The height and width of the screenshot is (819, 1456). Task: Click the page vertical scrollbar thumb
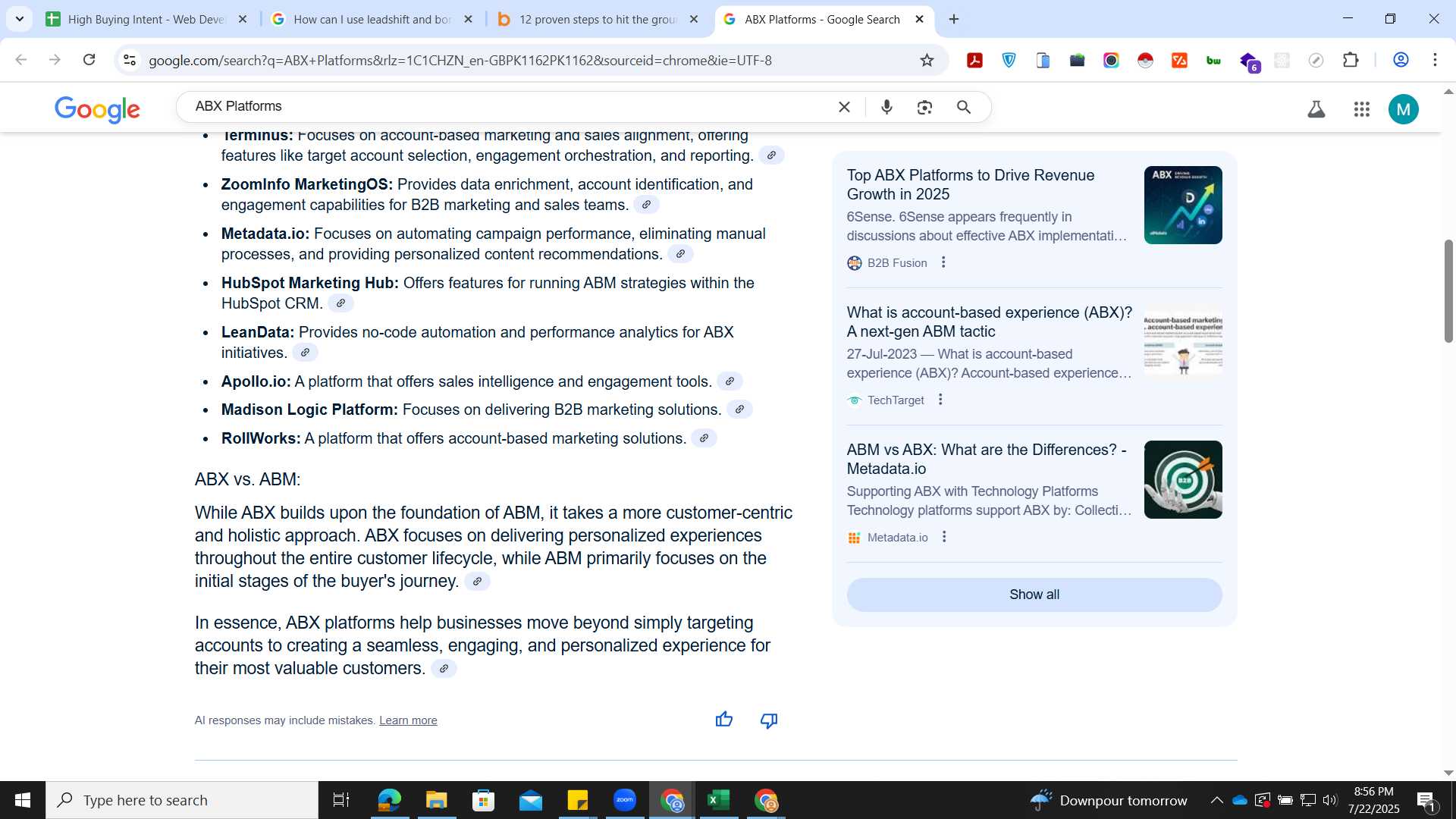[1448, 291]
